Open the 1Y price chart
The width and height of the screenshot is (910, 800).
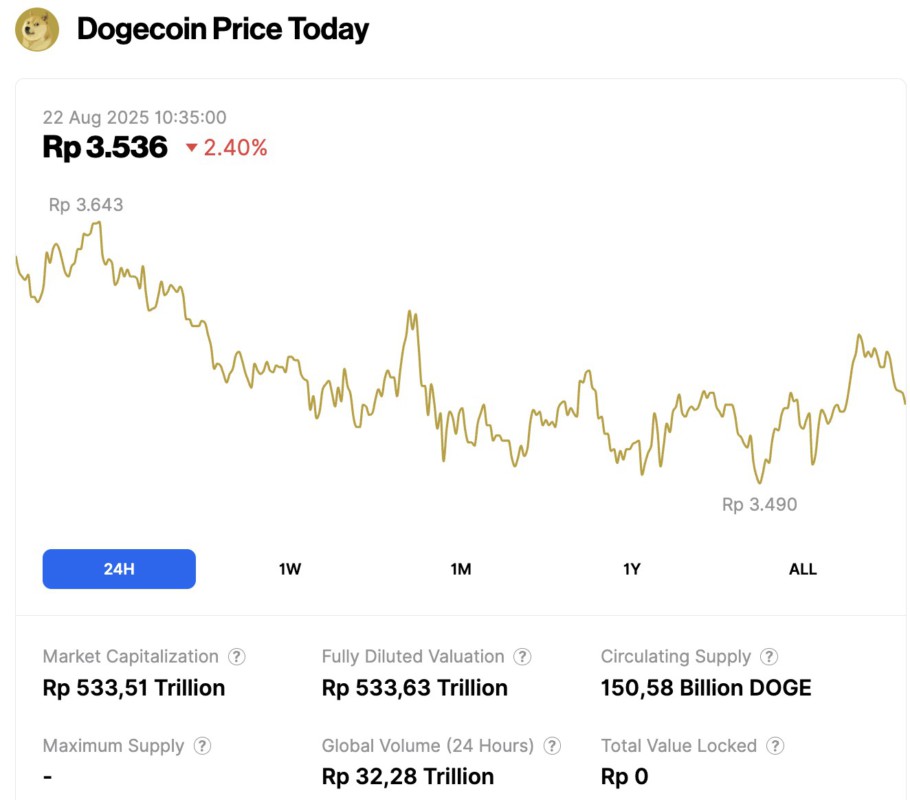click(631, 568)
